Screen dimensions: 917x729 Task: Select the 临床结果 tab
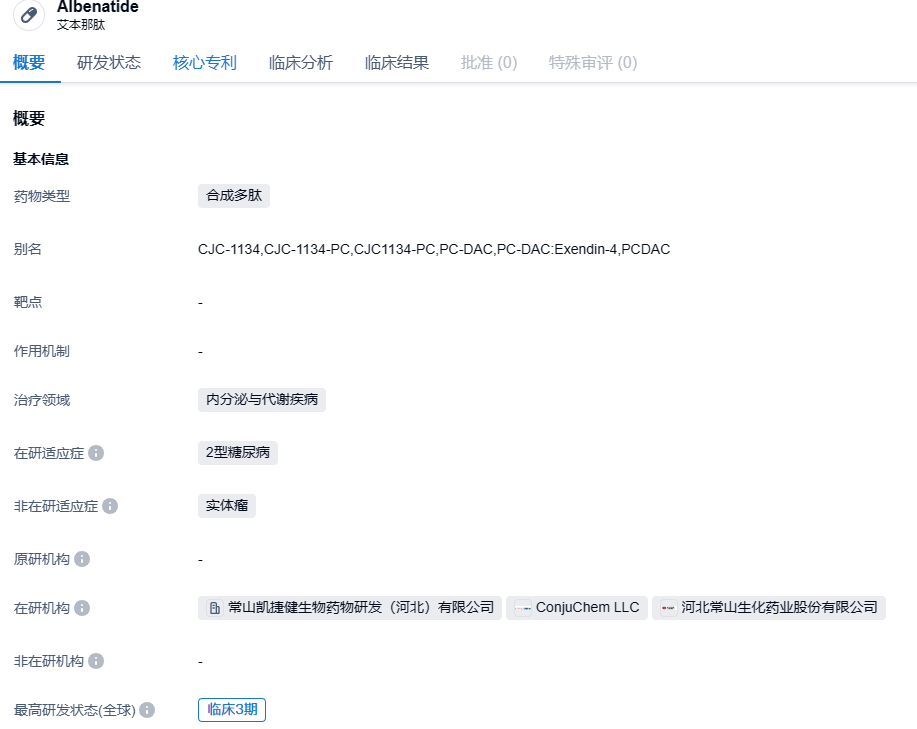[x=397, y=63]
